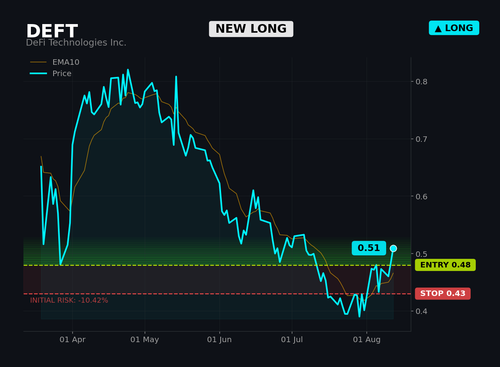This screenshot has height=367, width=500.
Task: Click the Price cyan legend line swatch
Action: (38, 73)
